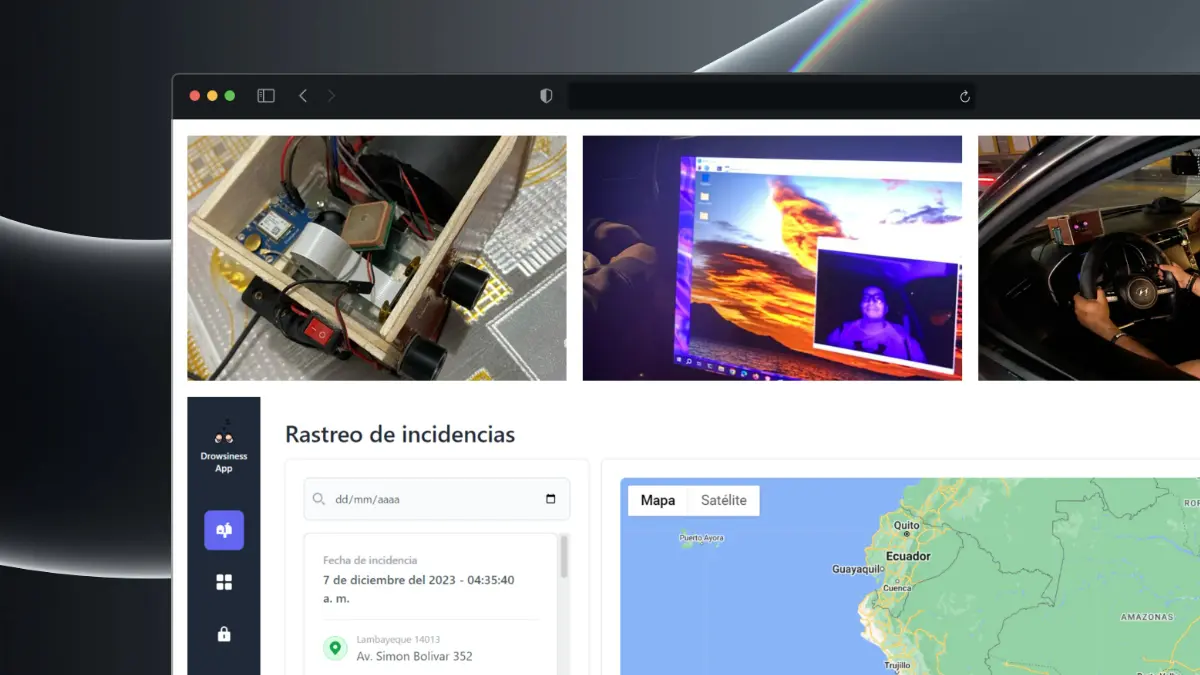This screenshot has width=1200, height=675.
Task: Open the car steering wheel photo
Action: (x=1089, y=258)
